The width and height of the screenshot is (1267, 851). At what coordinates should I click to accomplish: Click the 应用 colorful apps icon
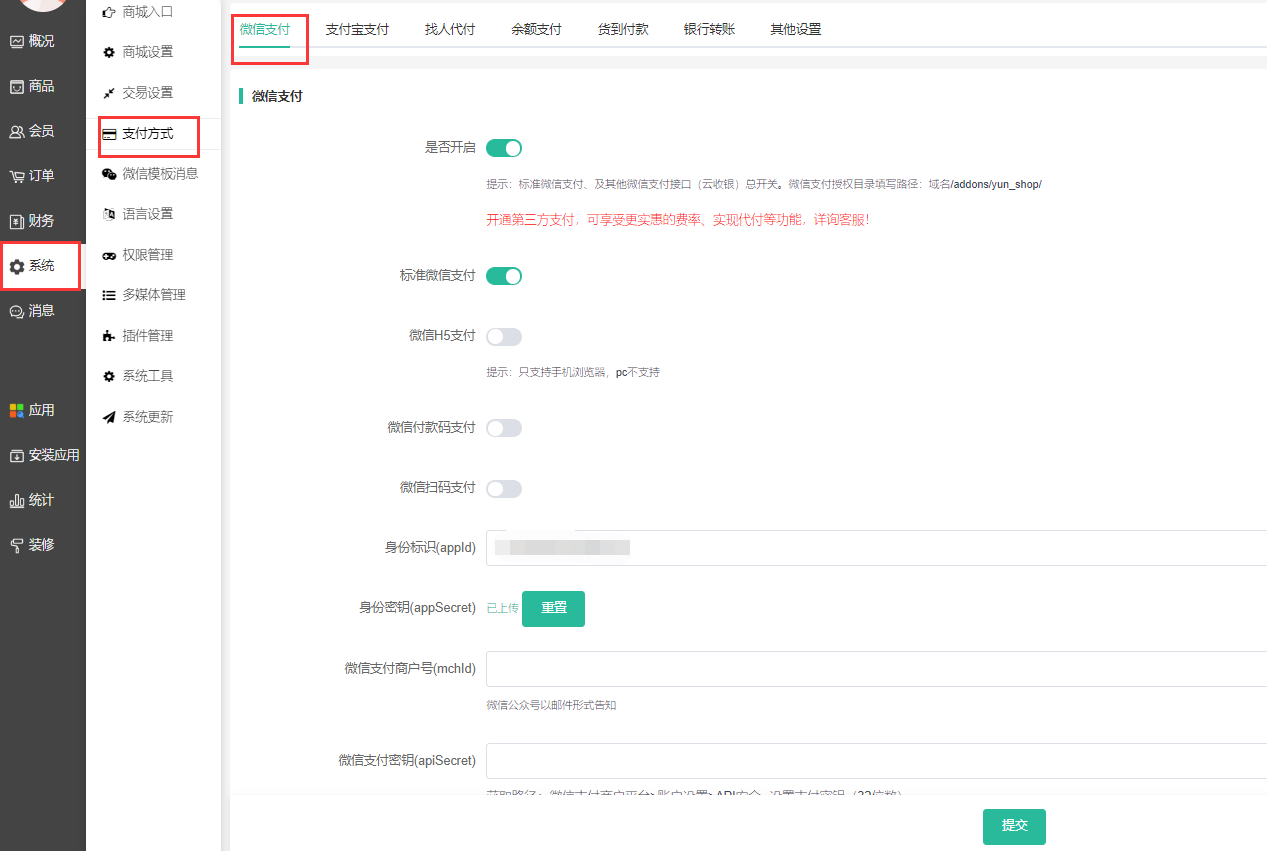coord(17,410)
